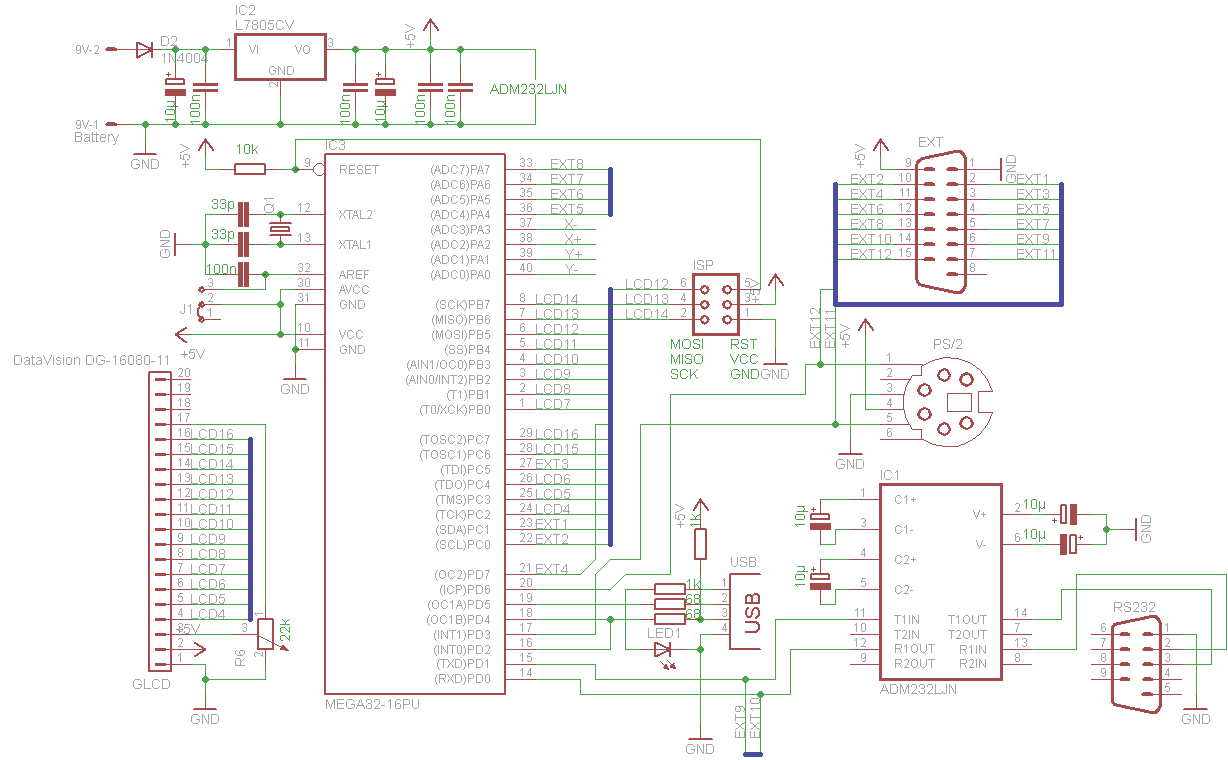Click the EXT12 label on EXT pin 15
The width and height of the screenshot is (1228, 760).
coord(871,254)
